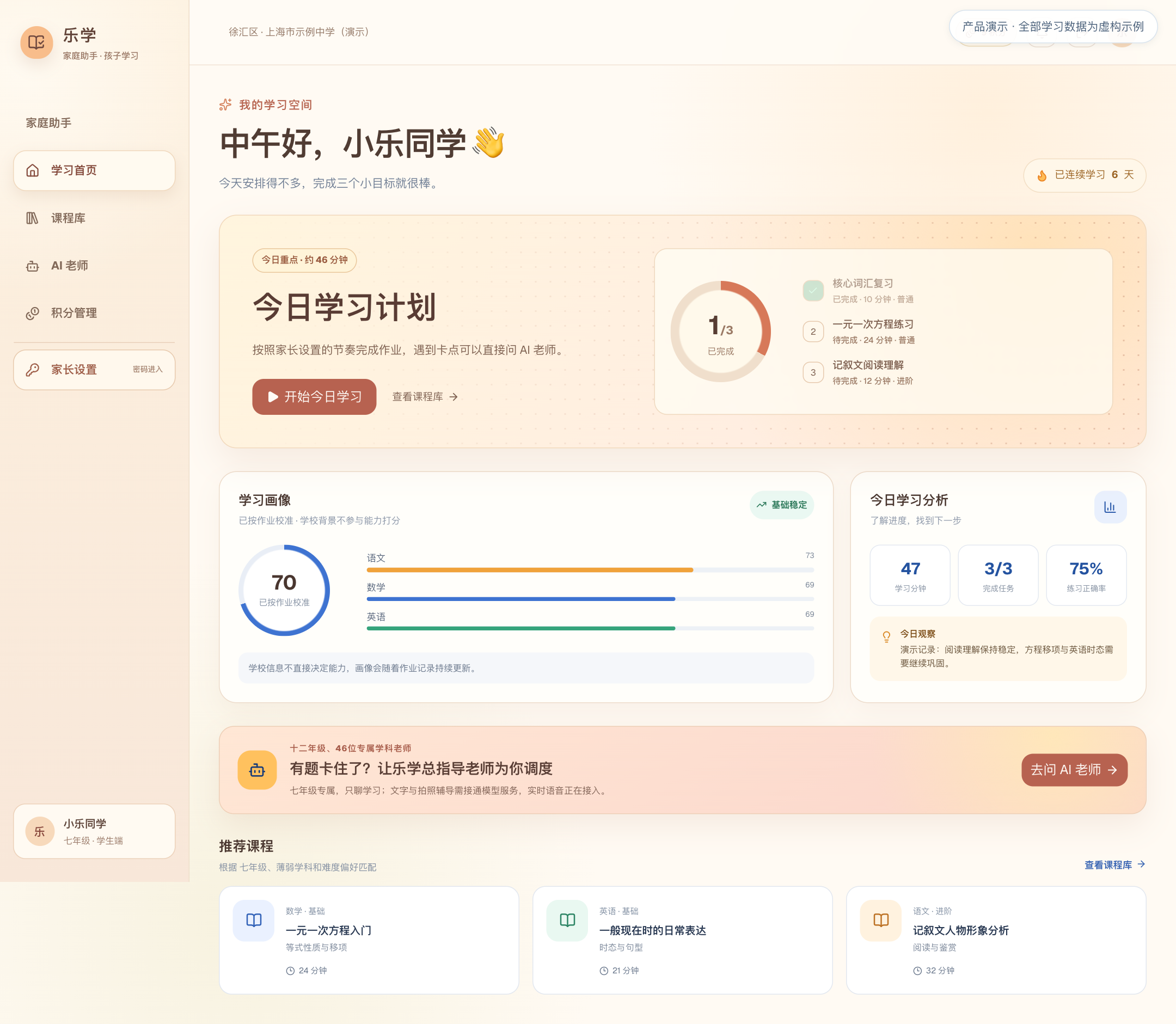Click the 语文 orange progress bar
1176x1024 pixels.
590,570
